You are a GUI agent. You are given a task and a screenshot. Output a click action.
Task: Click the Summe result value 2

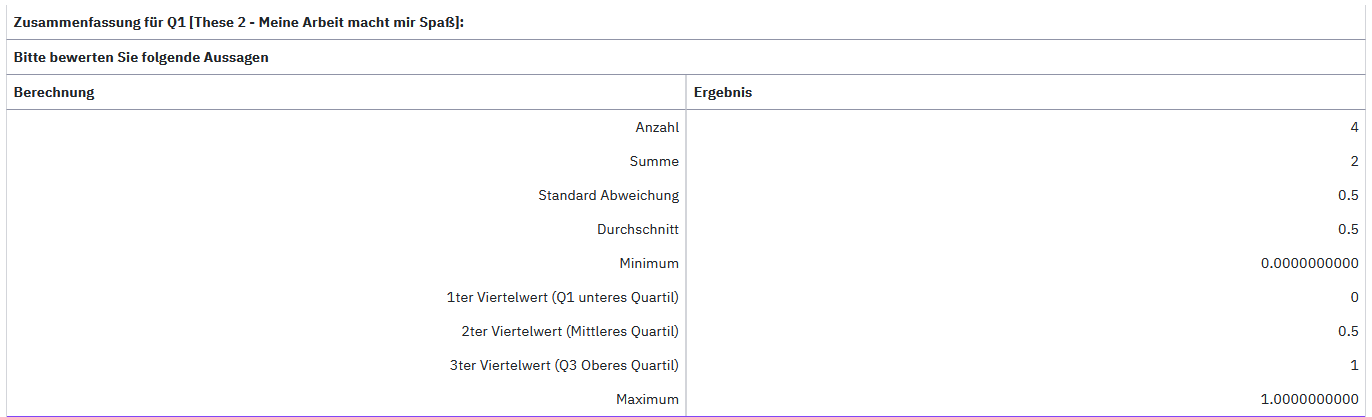pos(1354,161)
